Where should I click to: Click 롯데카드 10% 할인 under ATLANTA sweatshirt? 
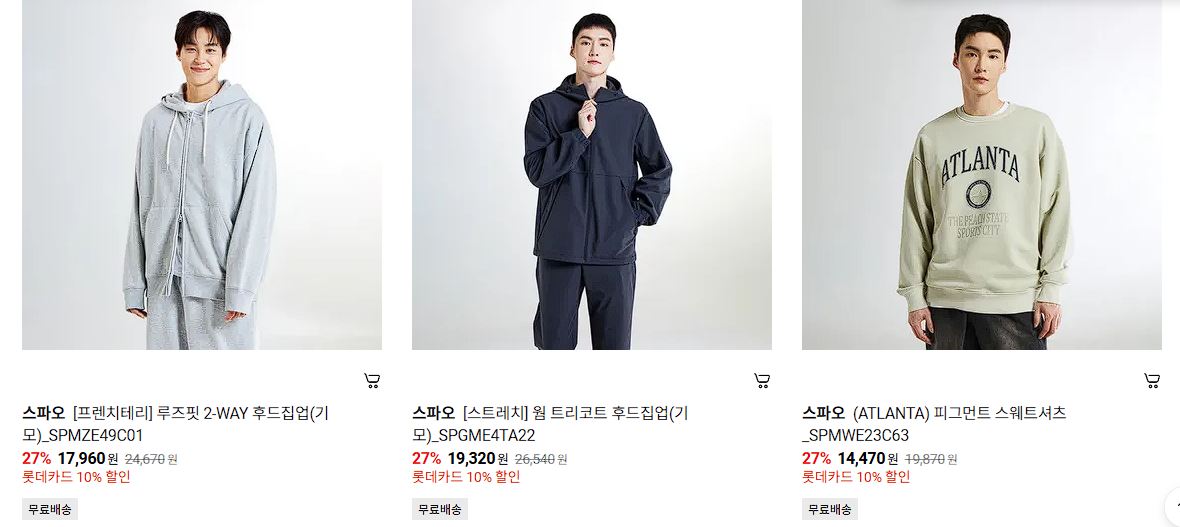pos(856,477)
